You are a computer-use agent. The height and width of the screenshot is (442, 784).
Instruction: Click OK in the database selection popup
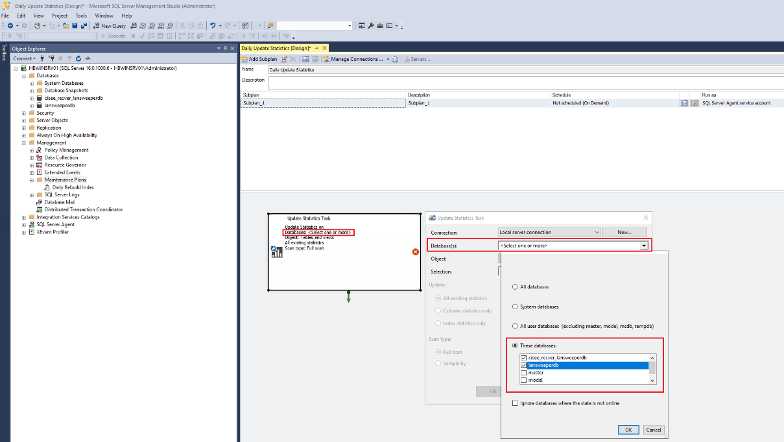point(628,430)
